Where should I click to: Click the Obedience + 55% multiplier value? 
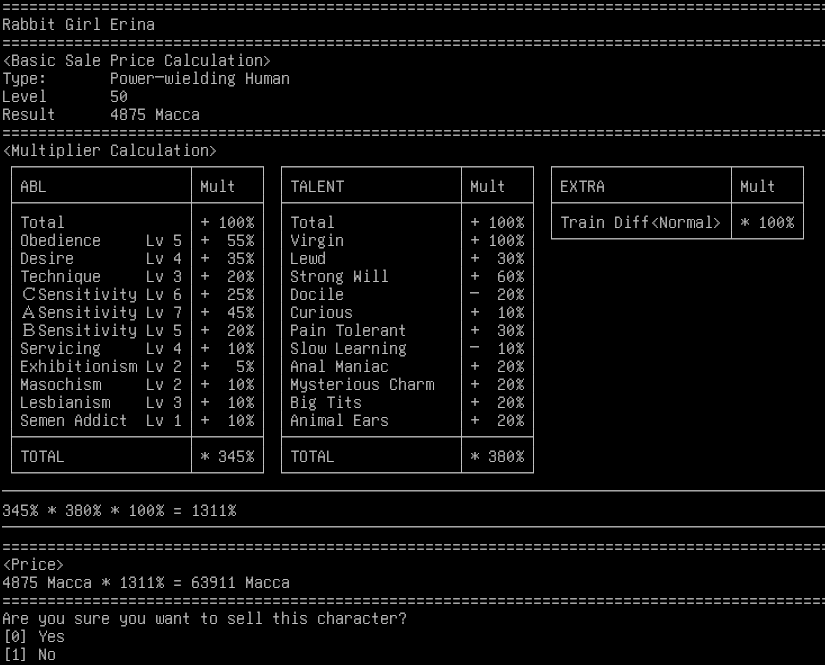(227, 241)
